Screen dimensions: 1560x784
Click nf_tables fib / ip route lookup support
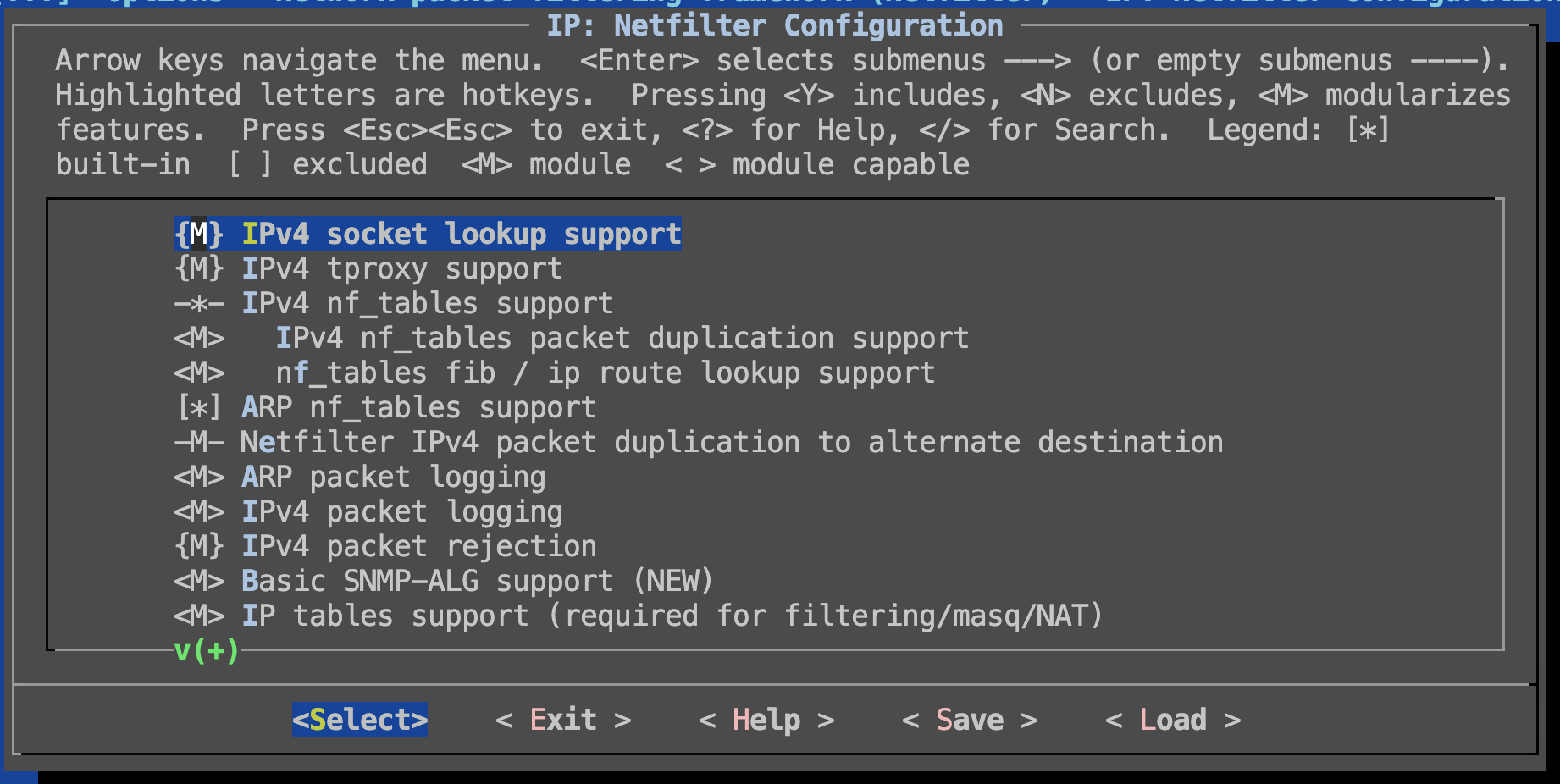(605, 373)
